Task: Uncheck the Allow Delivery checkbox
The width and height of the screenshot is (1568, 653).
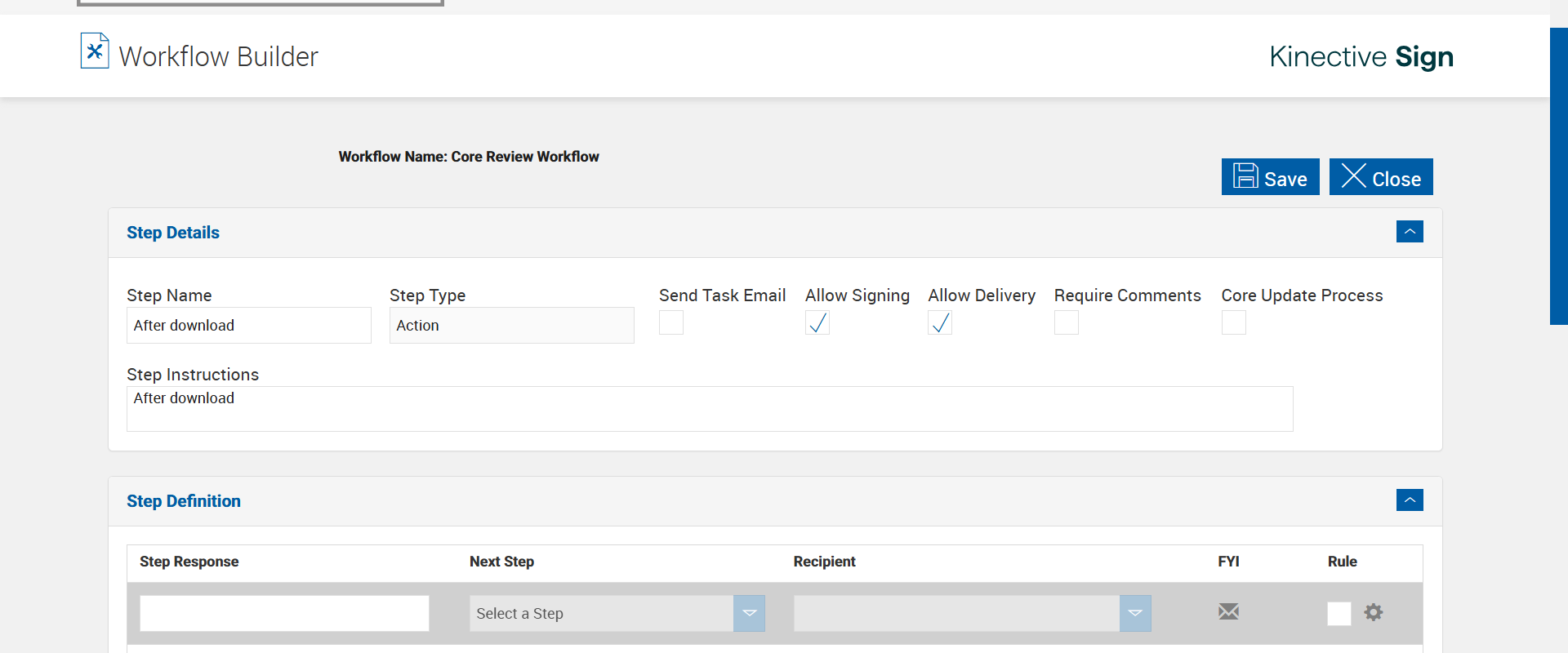Action: pyautogui.click(x=940, y=323)
